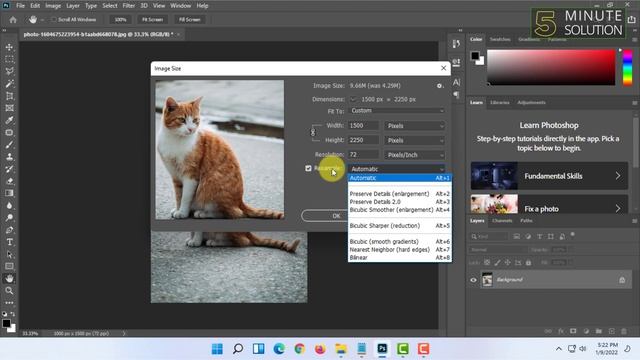The width and height of the screenshot is (640, 360).
Task: Open Resolution units Pixels/Inch dropdown
Action: 414,155
